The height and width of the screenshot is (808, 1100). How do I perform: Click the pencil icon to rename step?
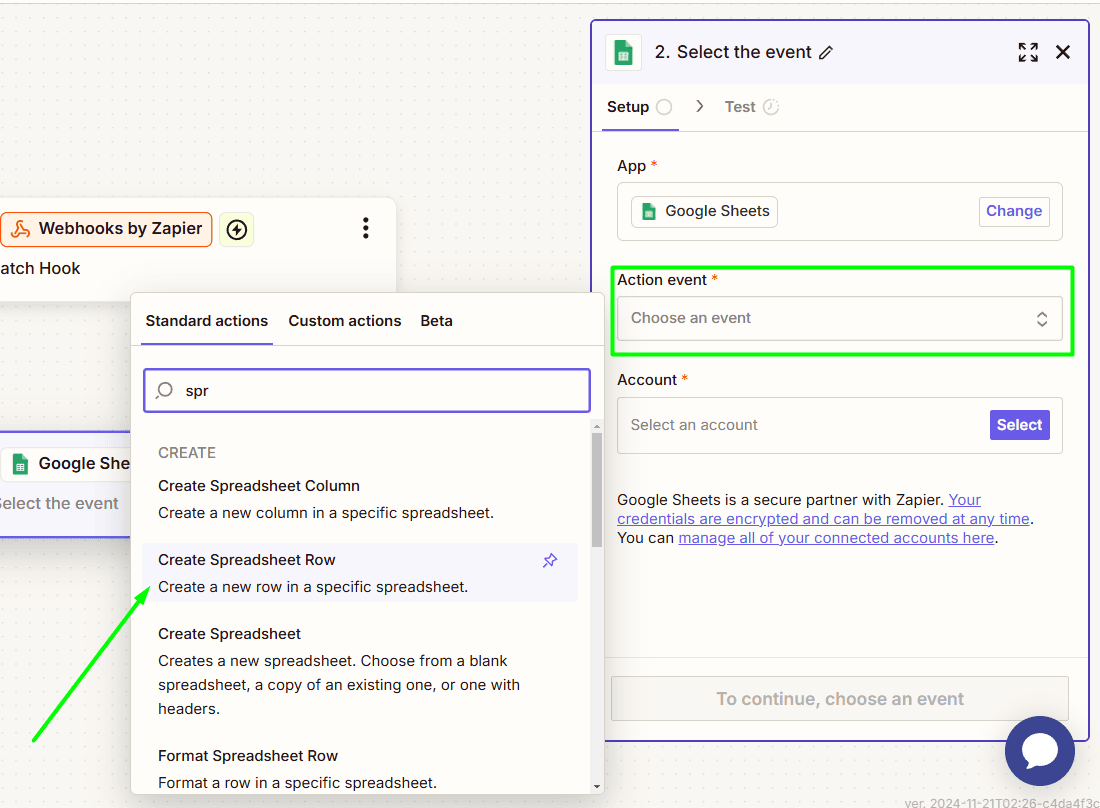click(x=826, y=53)
